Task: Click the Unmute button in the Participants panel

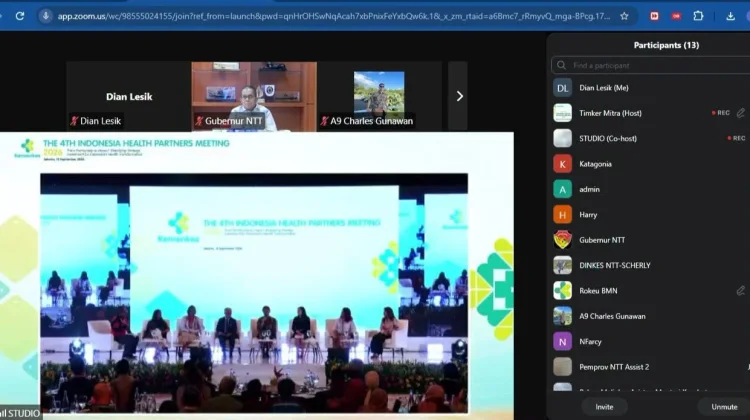Action: pyautogui.click(x=724, y=407)
